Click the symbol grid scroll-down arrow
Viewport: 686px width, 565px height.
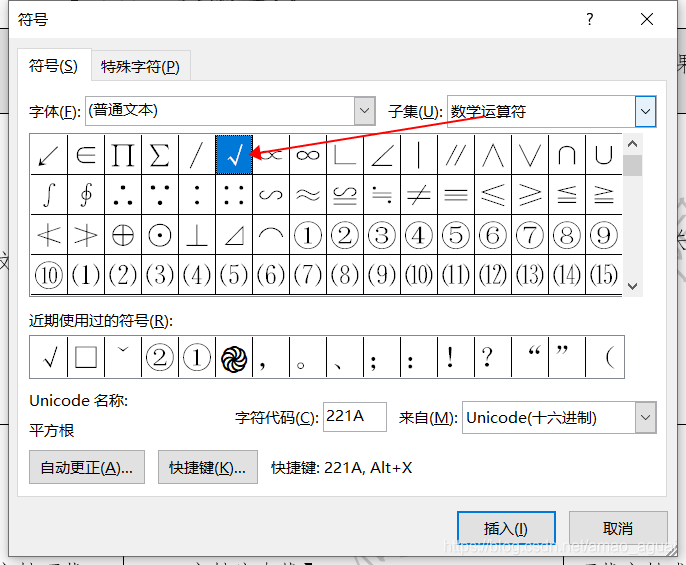[x=632, y=286]
